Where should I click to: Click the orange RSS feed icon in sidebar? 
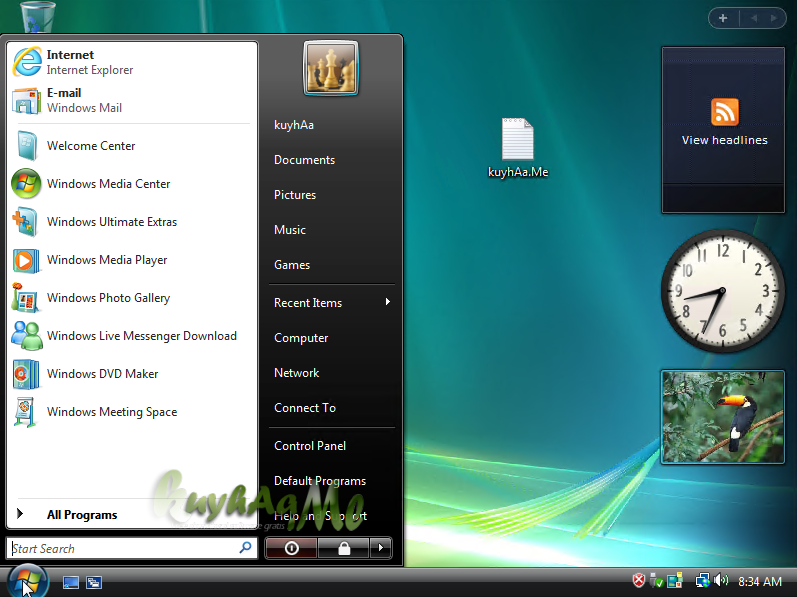tap(724, 112)
